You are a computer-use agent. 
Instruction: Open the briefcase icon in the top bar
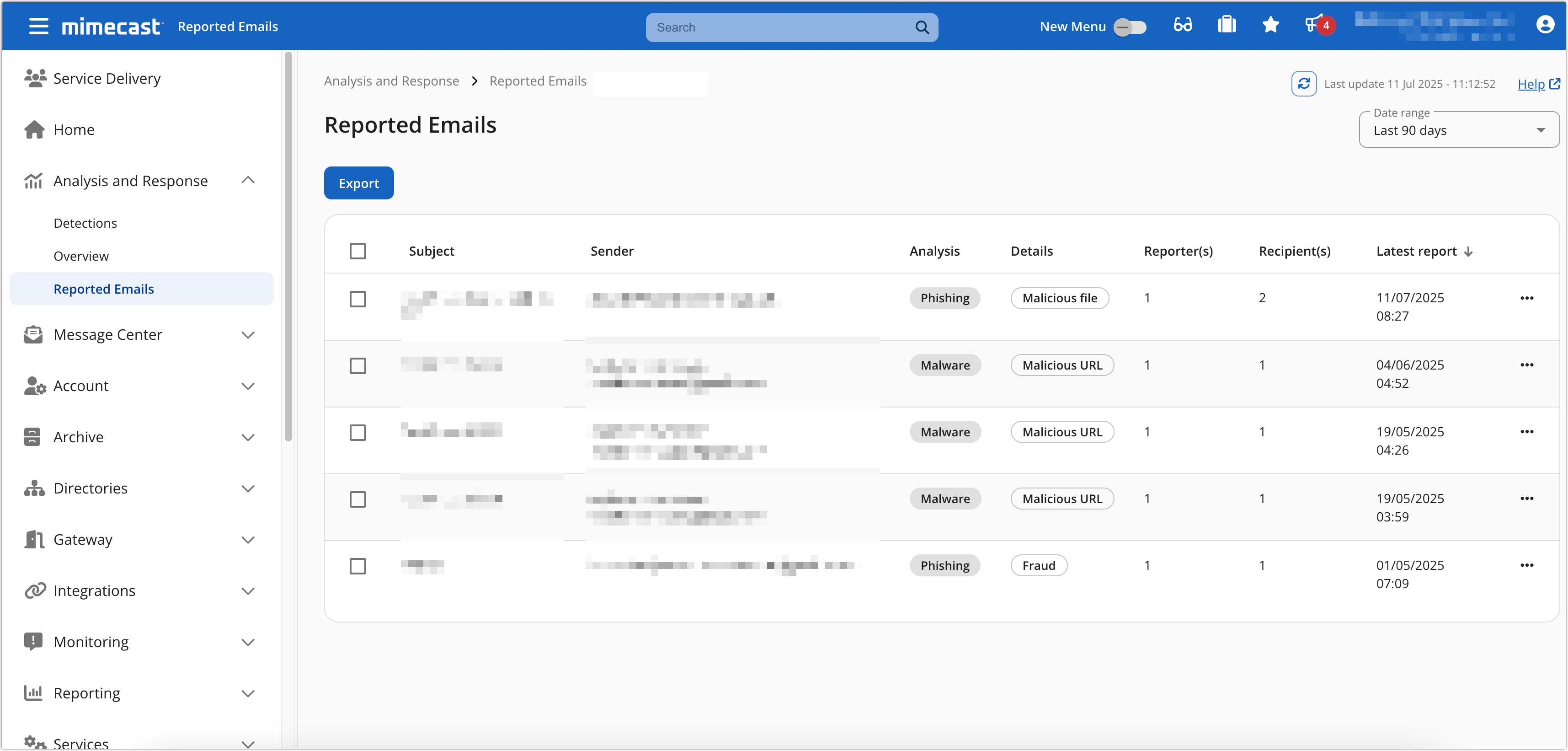pos(1227,25)
